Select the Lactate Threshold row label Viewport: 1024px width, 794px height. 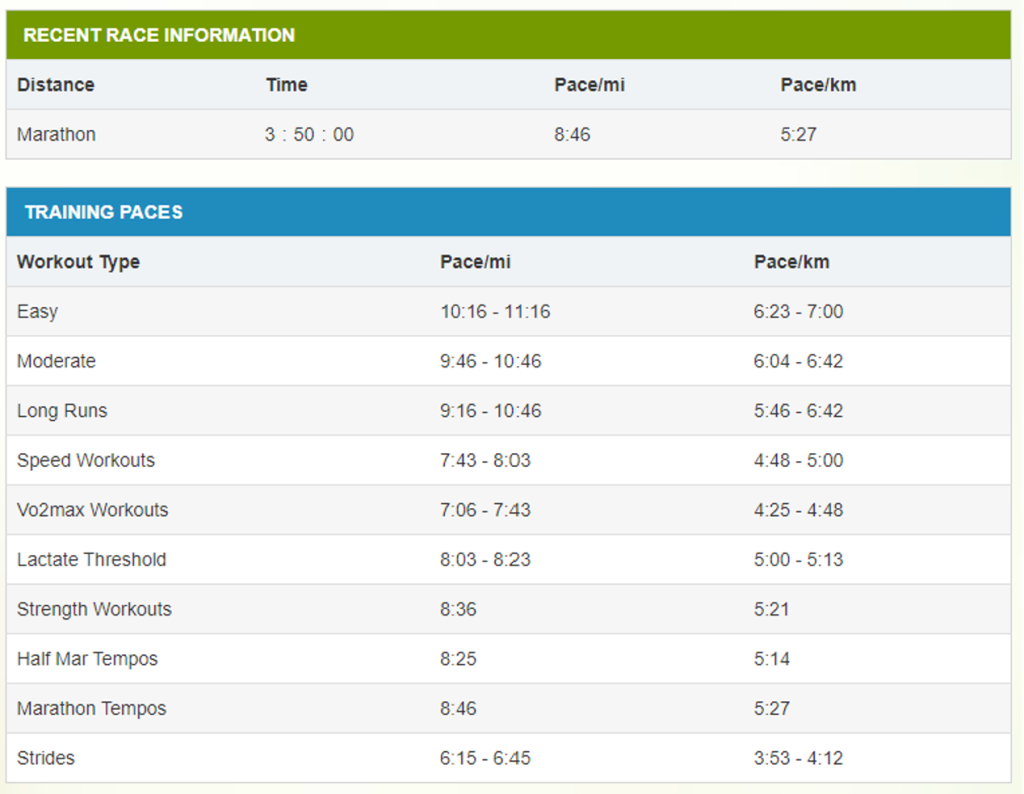92,559
